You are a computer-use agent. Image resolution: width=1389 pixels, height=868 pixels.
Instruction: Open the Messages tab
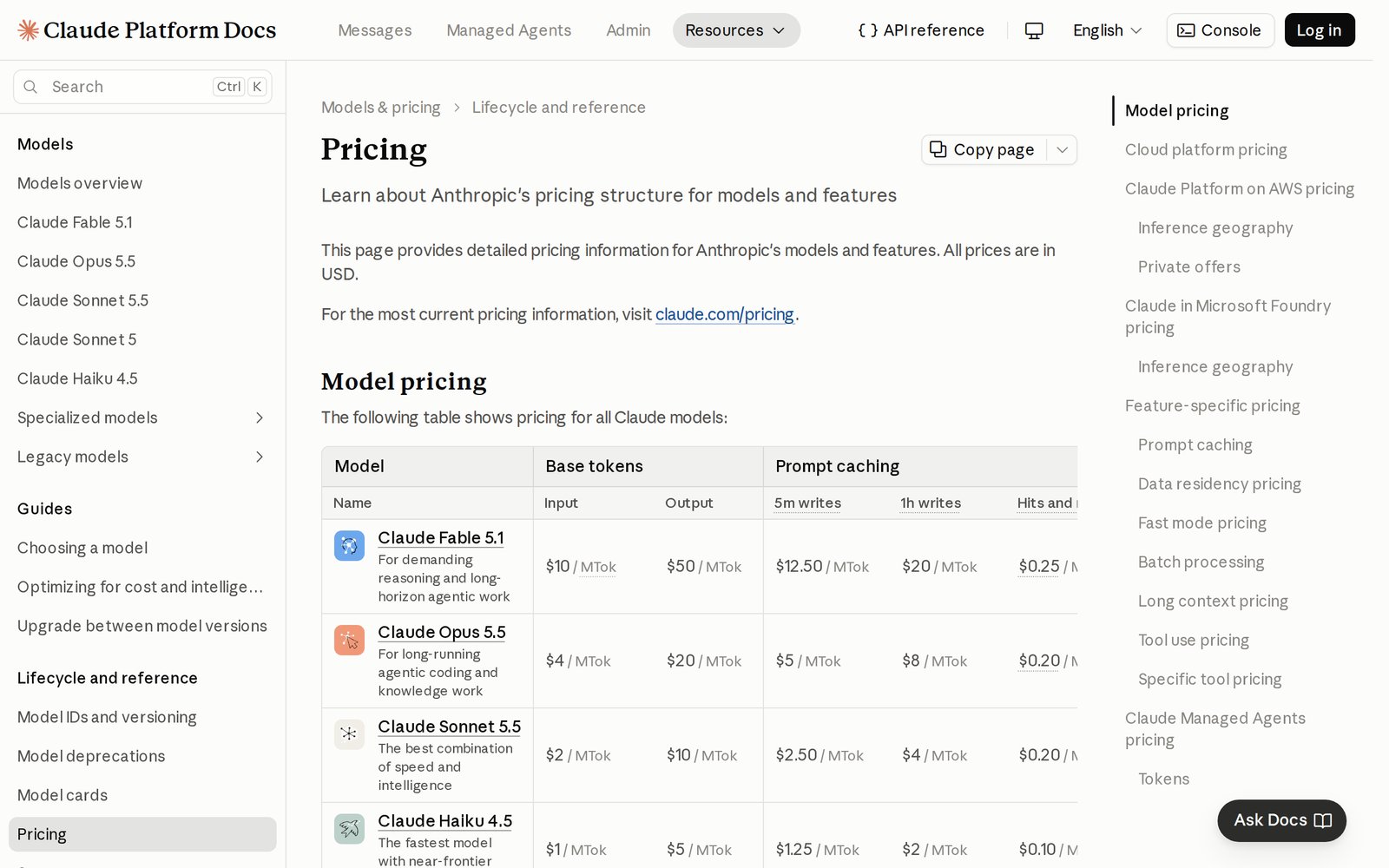tap(375, 30)
